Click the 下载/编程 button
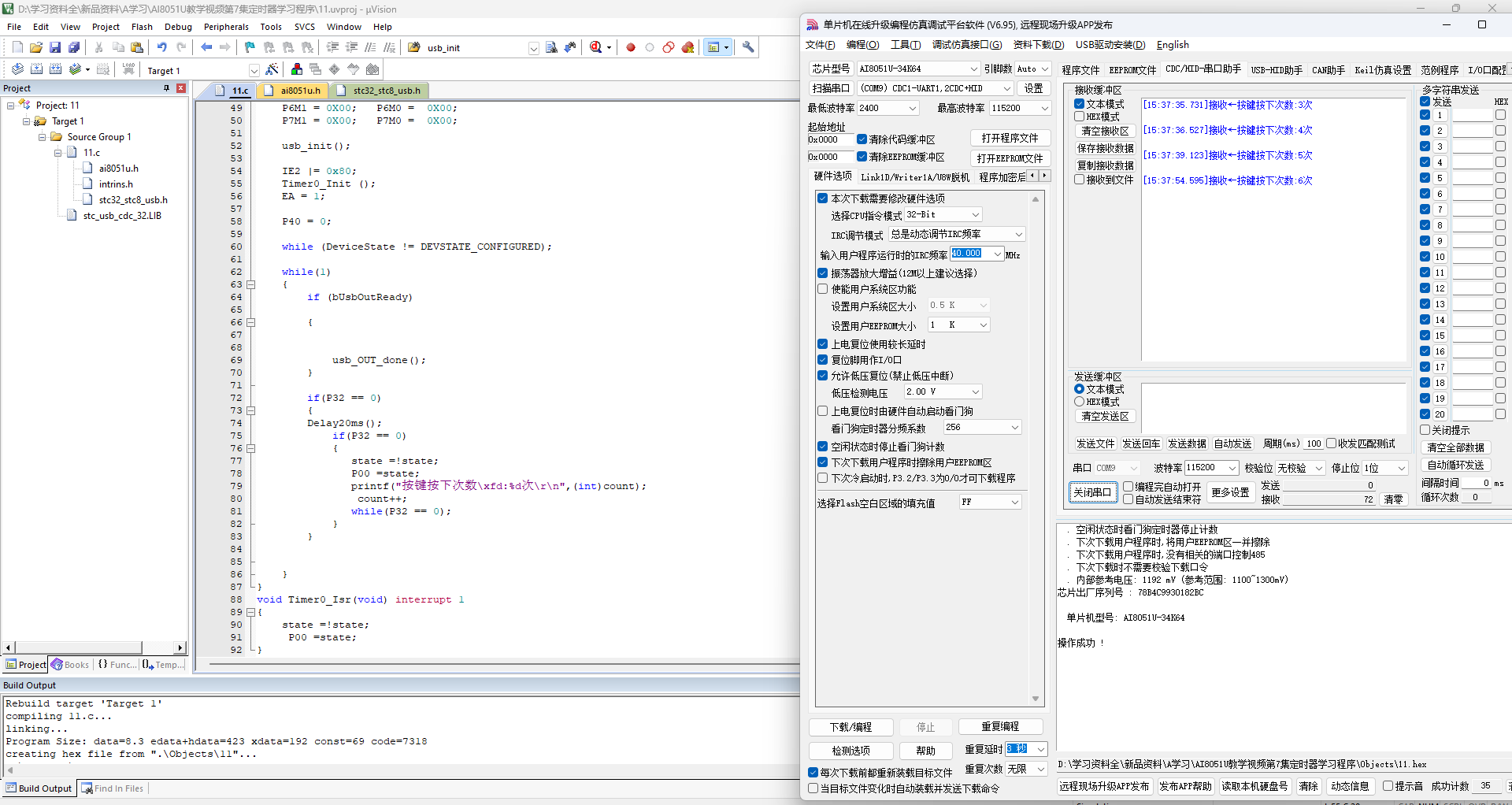Image resolution: width=1512 pixels, height=805 pixels. [x=850, y=727]
